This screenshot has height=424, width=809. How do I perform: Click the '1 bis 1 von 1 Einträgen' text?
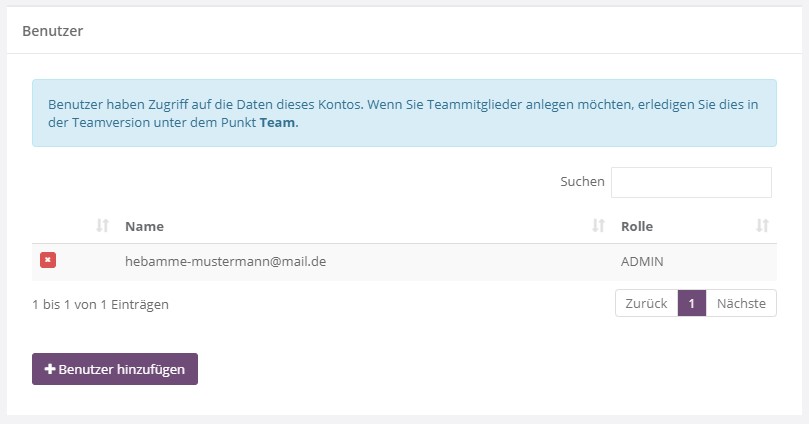coord(100,304)
